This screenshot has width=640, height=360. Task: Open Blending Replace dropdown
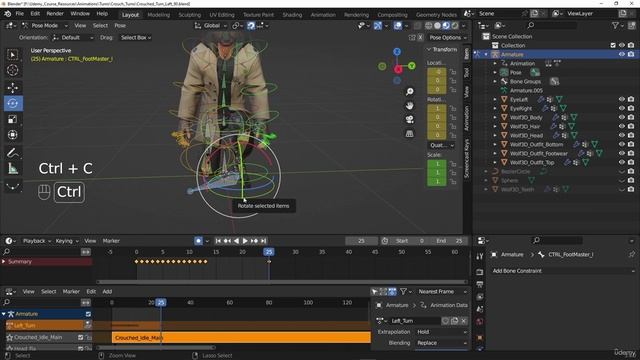click(441, 343)
